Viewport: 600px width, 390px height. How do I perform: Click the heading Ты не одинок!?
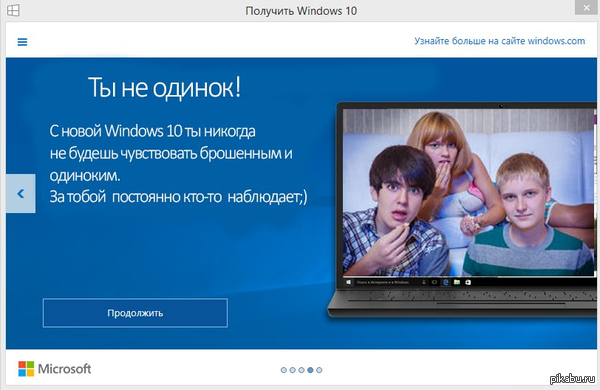pyautogui.click(x=165, y=88)
